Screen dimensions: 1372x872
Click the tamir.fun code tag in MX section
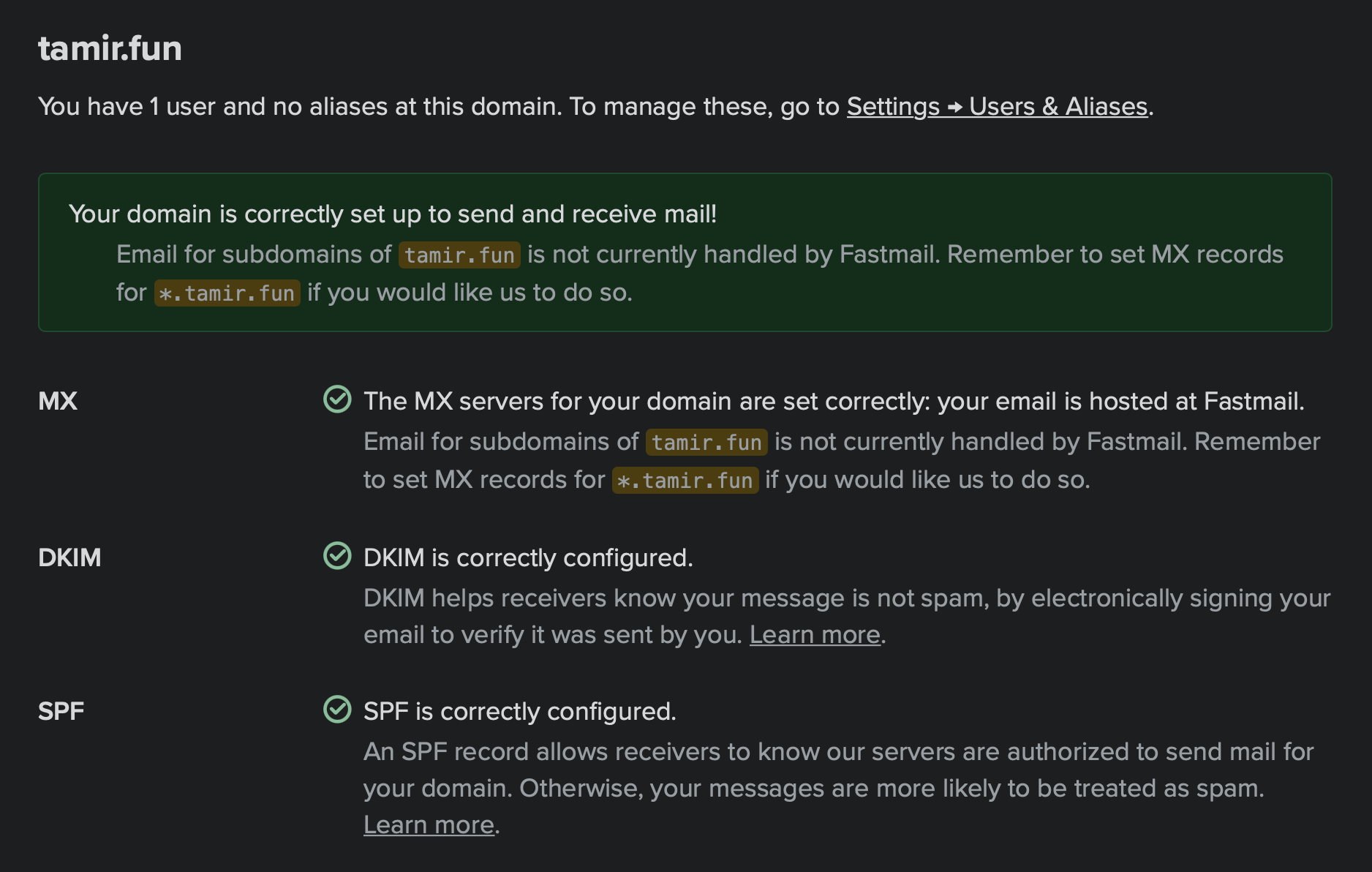pyautogui.click(x=706, y=442)
